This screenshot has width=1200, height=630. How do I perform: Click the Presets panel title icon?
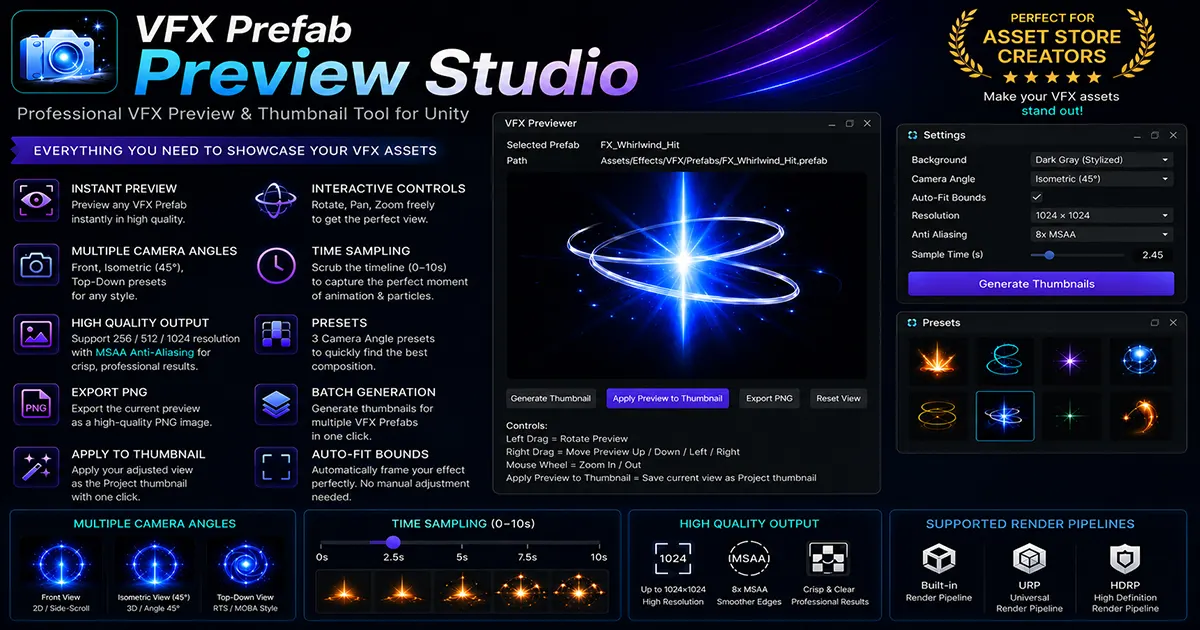point(912,323)
